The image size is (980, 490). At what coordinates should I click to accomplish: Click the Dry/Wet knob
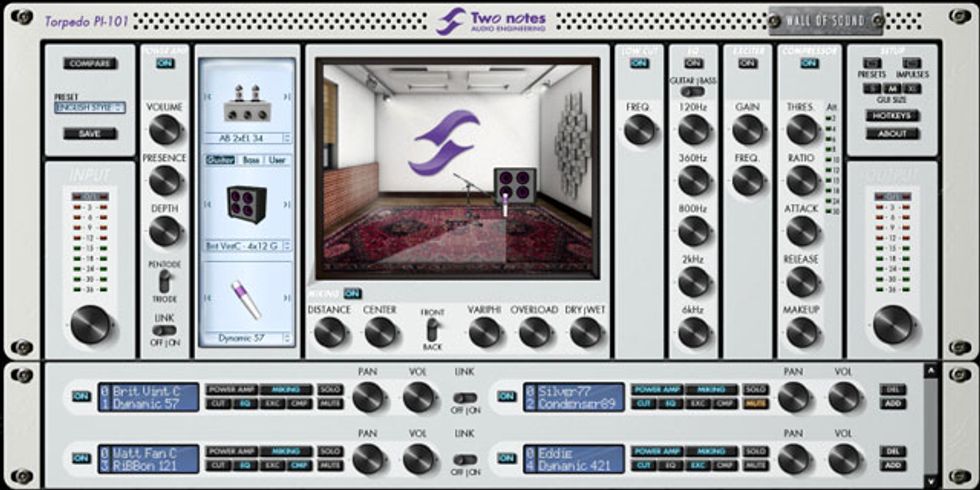click(586, 332)
